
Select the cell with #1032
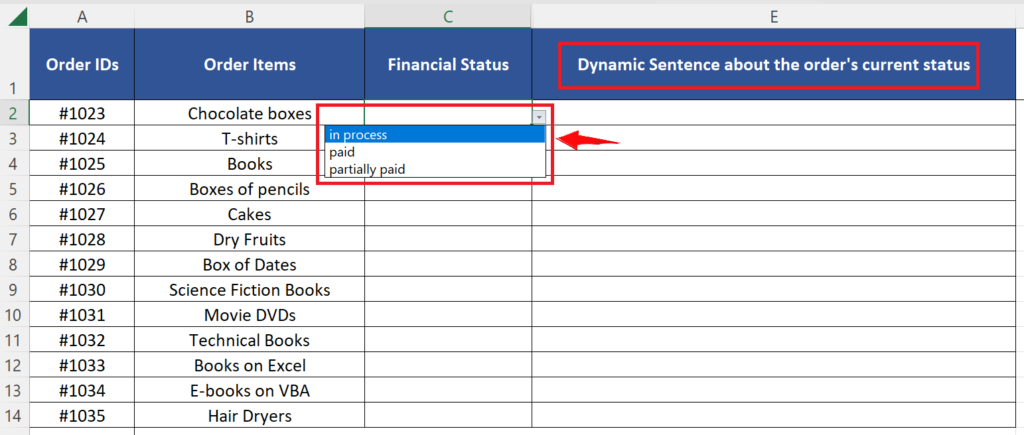[82, 340]
